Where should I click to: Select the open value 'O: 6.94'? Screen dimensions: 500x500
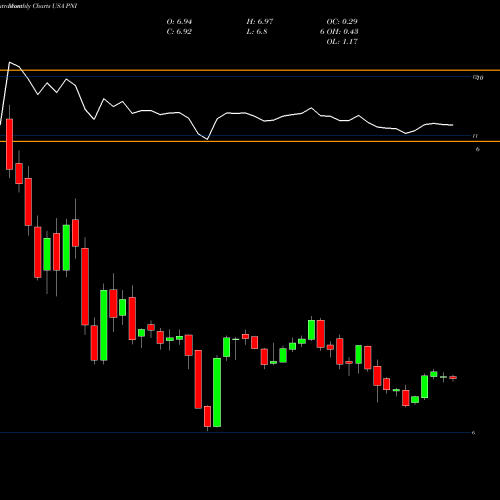point(179,22)
